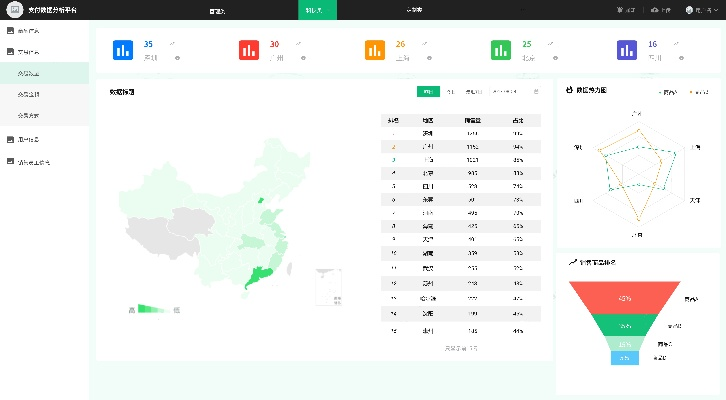The width and height of the screenshot is (726, 400).
Task: Click the second filter button beside the green one
Action: tap(450, 92)
